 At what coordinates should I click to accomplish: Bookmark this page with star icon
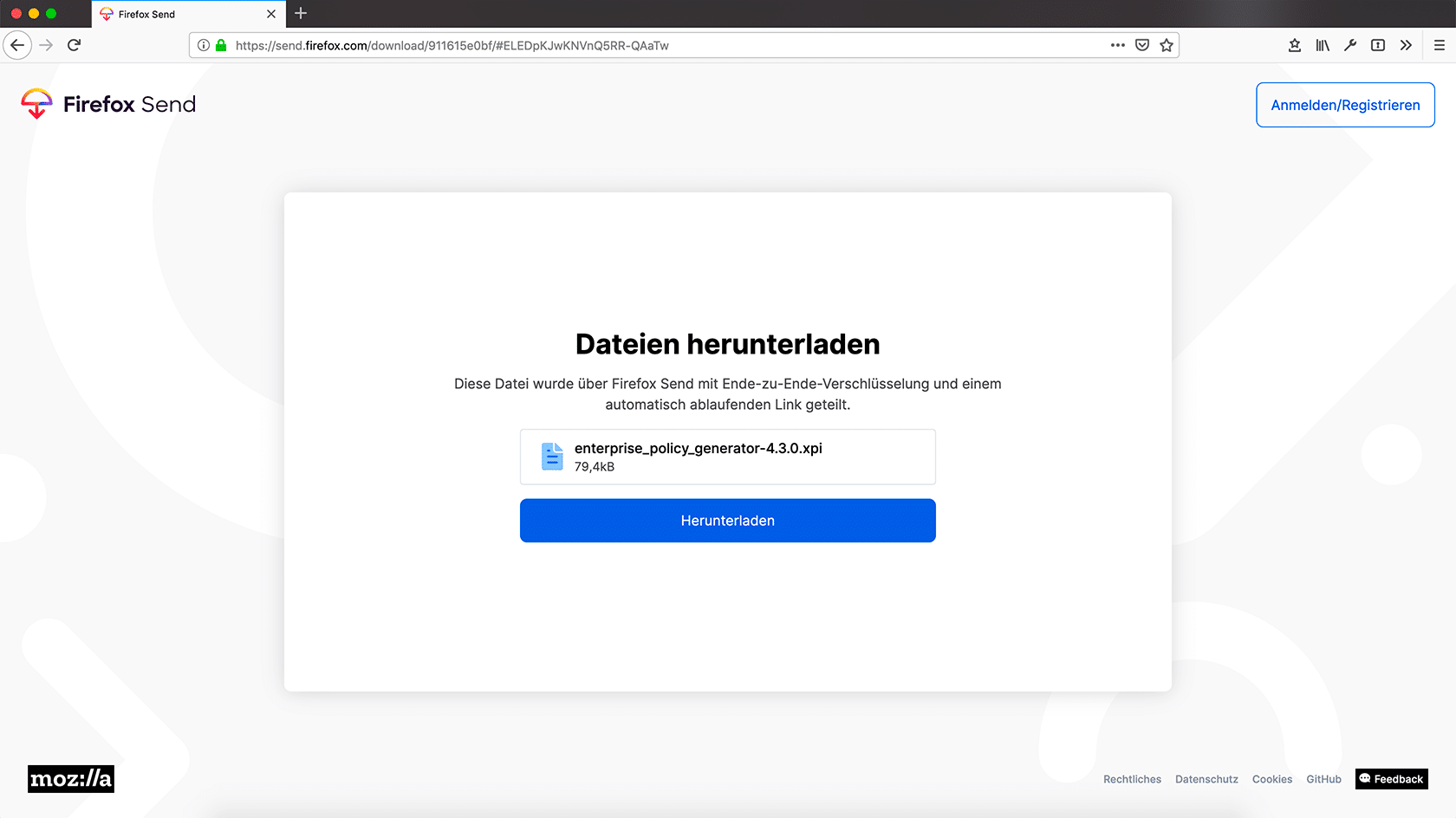(1167, 45)
